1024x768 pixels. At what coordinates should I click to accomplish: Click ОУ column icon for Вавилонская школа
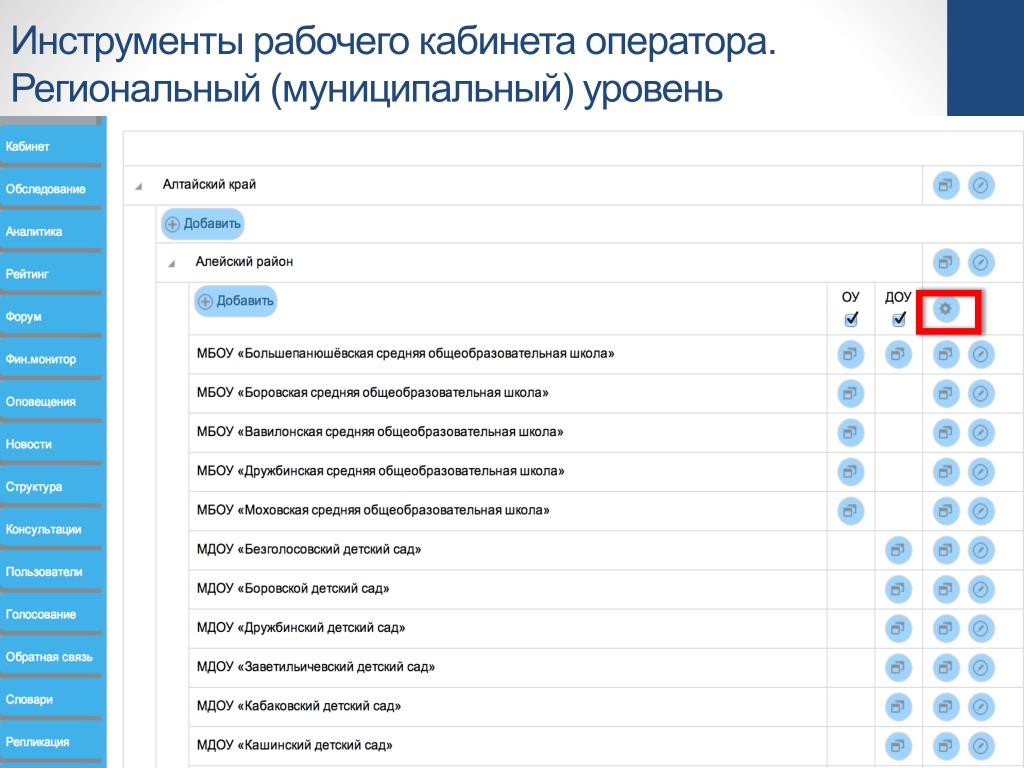click(850, 432)
